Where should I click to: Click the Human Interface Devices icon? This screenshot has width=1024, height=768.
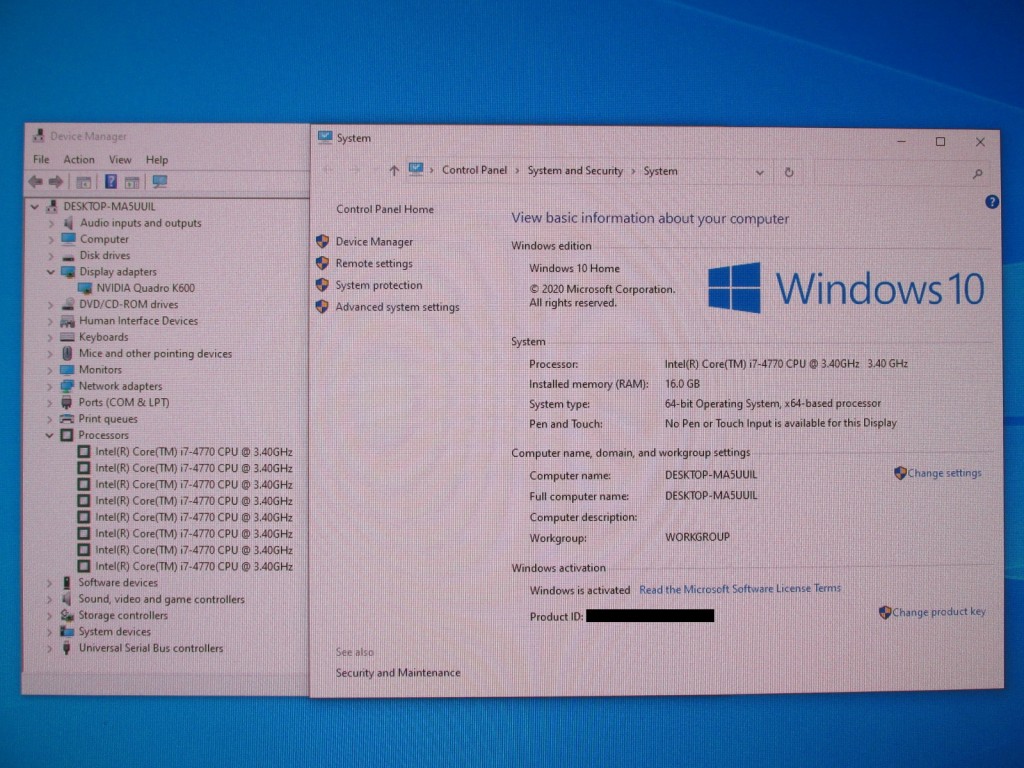[x=67, y=321]
